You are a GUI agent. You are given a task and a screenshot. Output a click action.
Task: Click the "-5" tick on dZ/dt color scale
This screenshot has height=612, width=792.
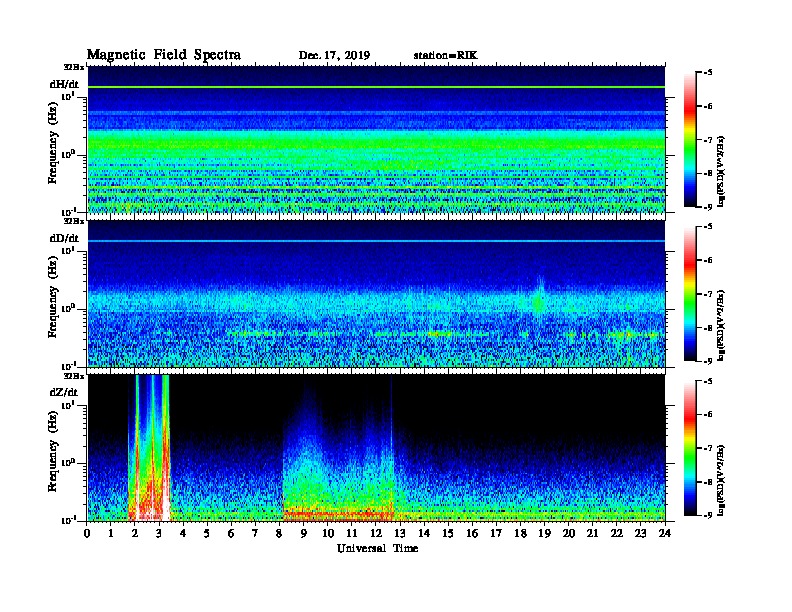(708, 381)
